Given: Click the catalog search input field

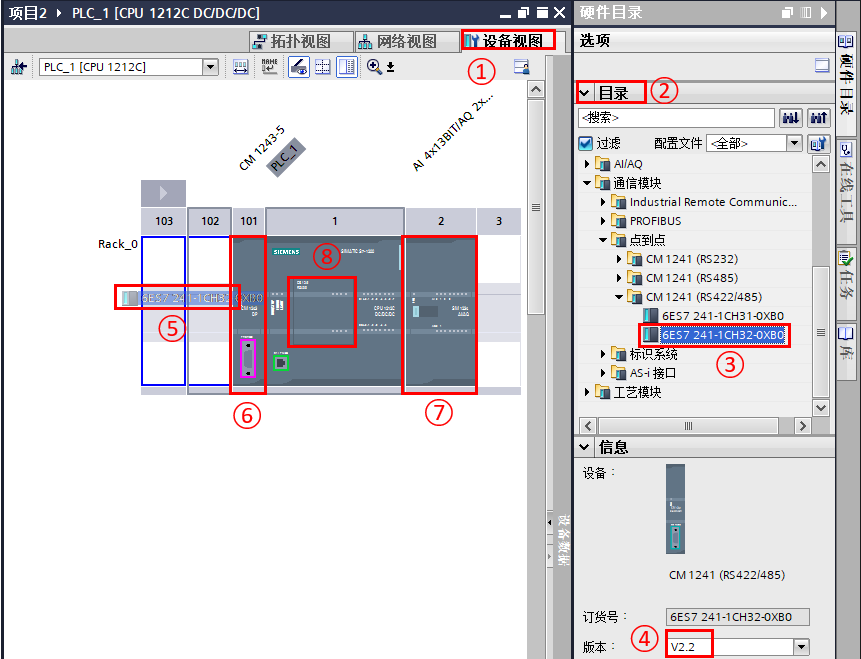Looking at the screenshot, I should tap(676, 118).
